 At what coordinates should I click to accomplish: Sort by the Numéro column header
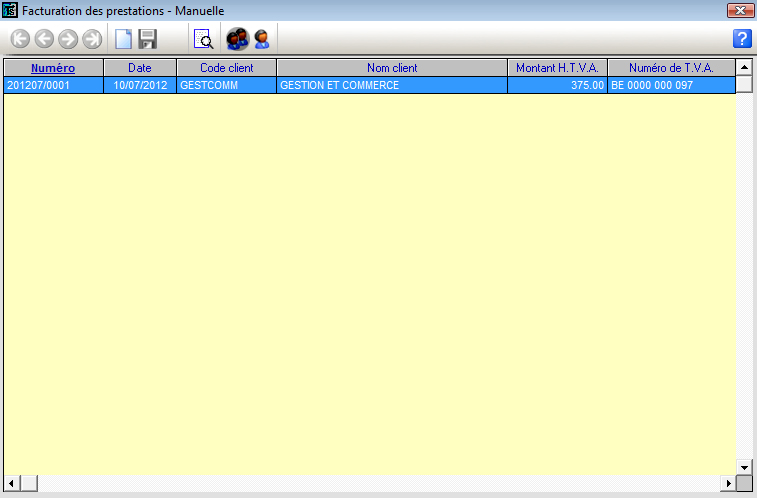[53, 68]
